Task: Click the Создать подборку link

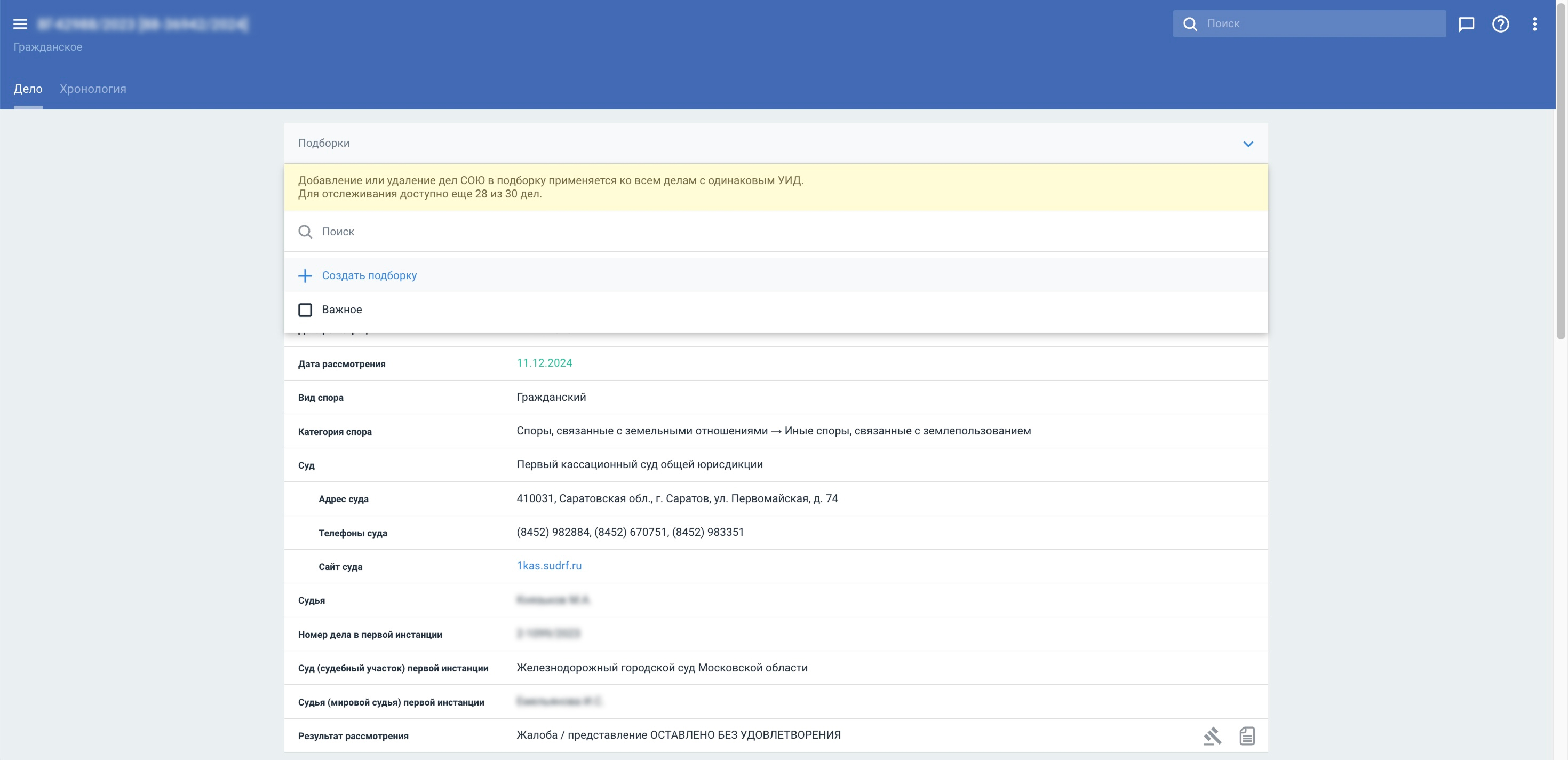Action: point(369,275)
